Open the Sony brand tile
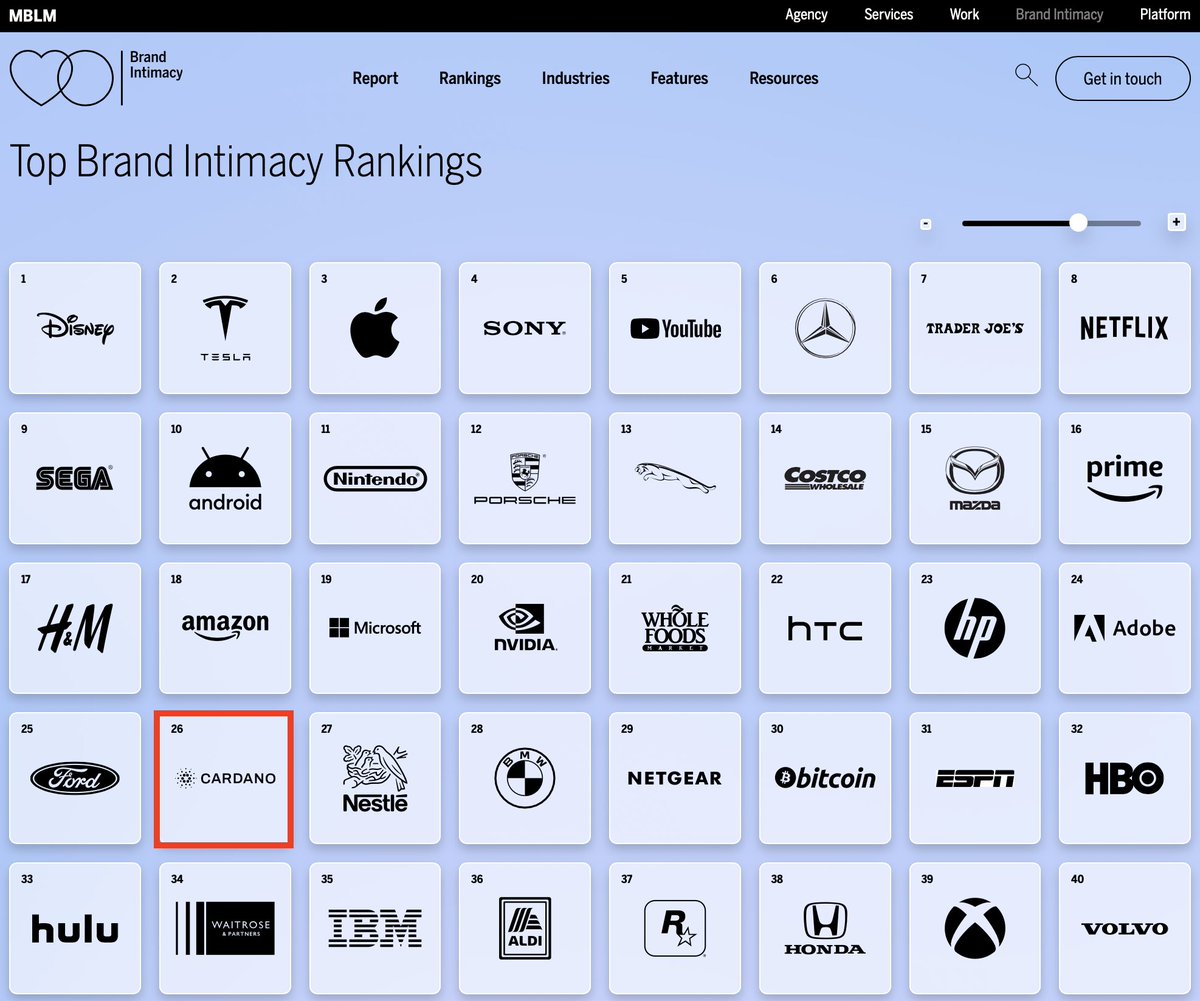The width and height of the screenshot is (1200, 1001). pos(525,328)
